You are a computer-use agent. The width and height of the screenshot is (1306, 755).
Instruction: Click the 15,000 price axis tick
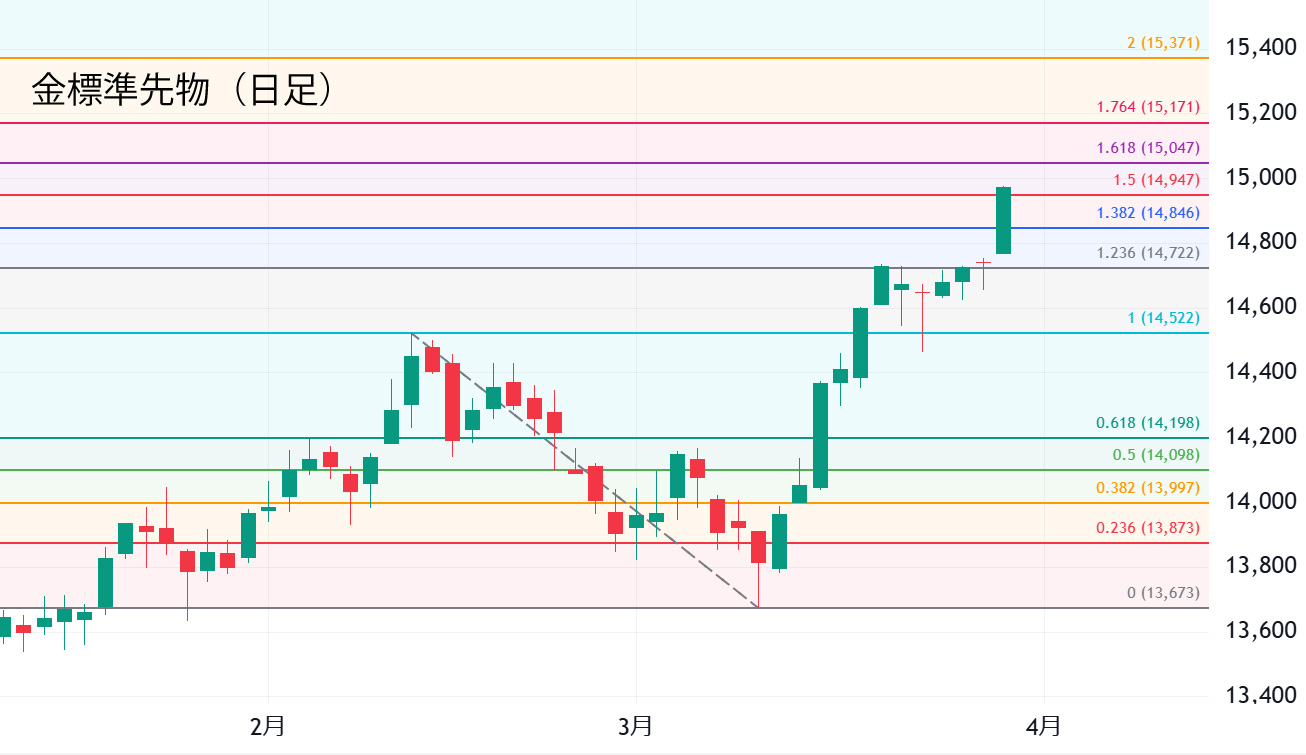coord(1260,177)
